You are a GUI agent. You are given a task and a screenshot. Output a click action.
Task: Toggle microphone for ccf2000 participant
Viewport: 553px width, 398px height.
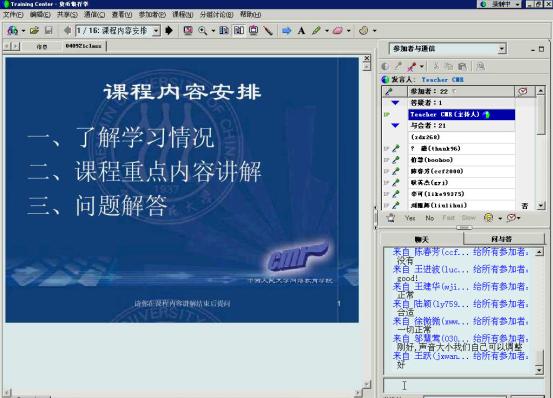click(x=396, y=171)
